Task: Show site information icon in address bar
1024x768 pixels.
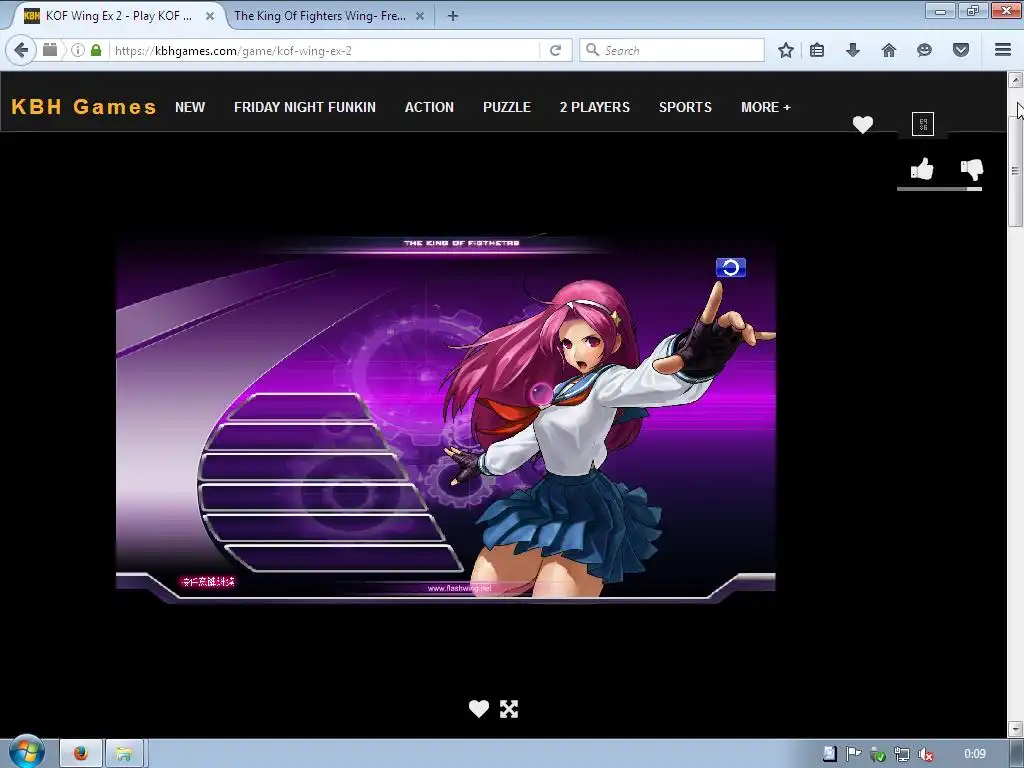Action: click(78, 50)
